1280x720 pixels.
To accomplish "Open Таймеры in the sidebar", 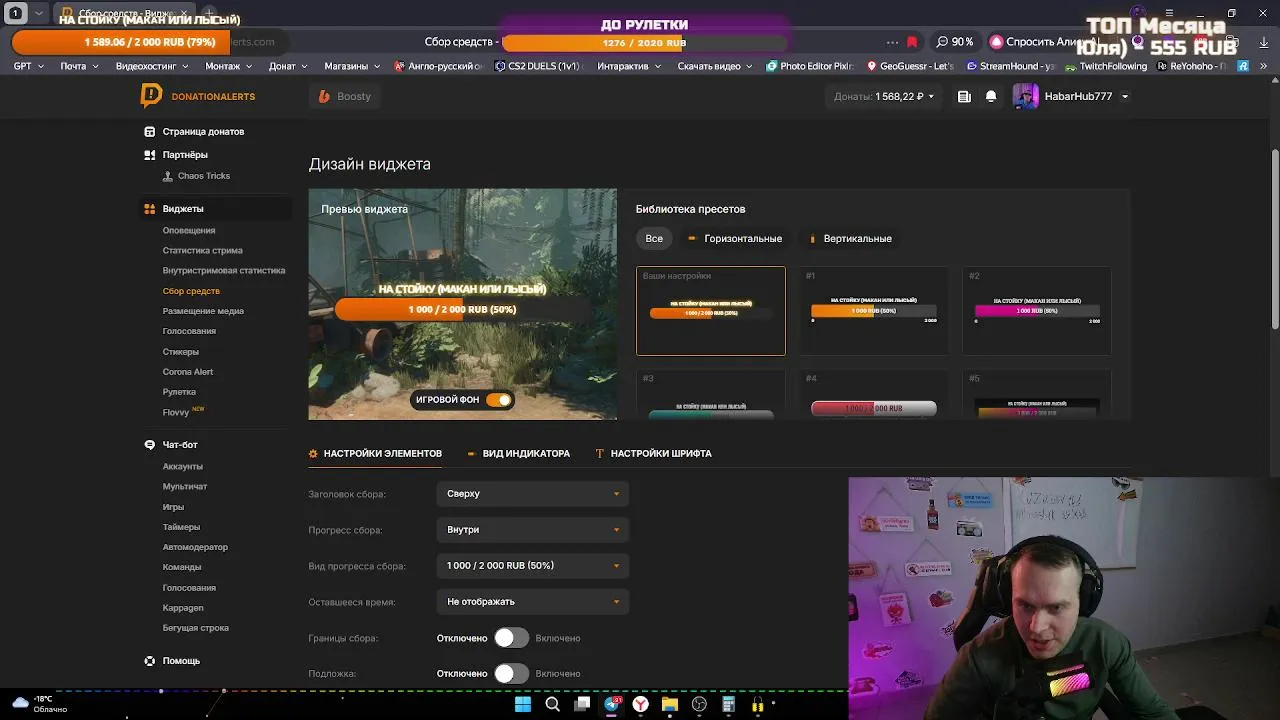I will 181,527.
